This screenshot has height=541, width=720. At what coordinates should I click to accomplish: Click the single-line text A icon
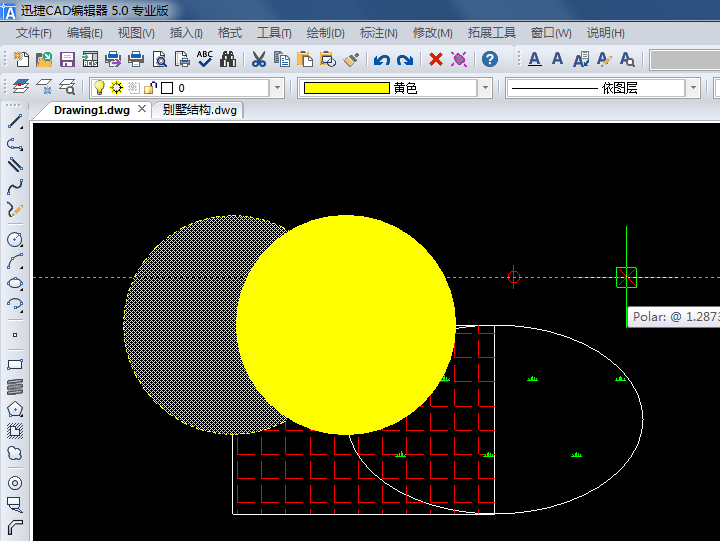click(557, 59)
